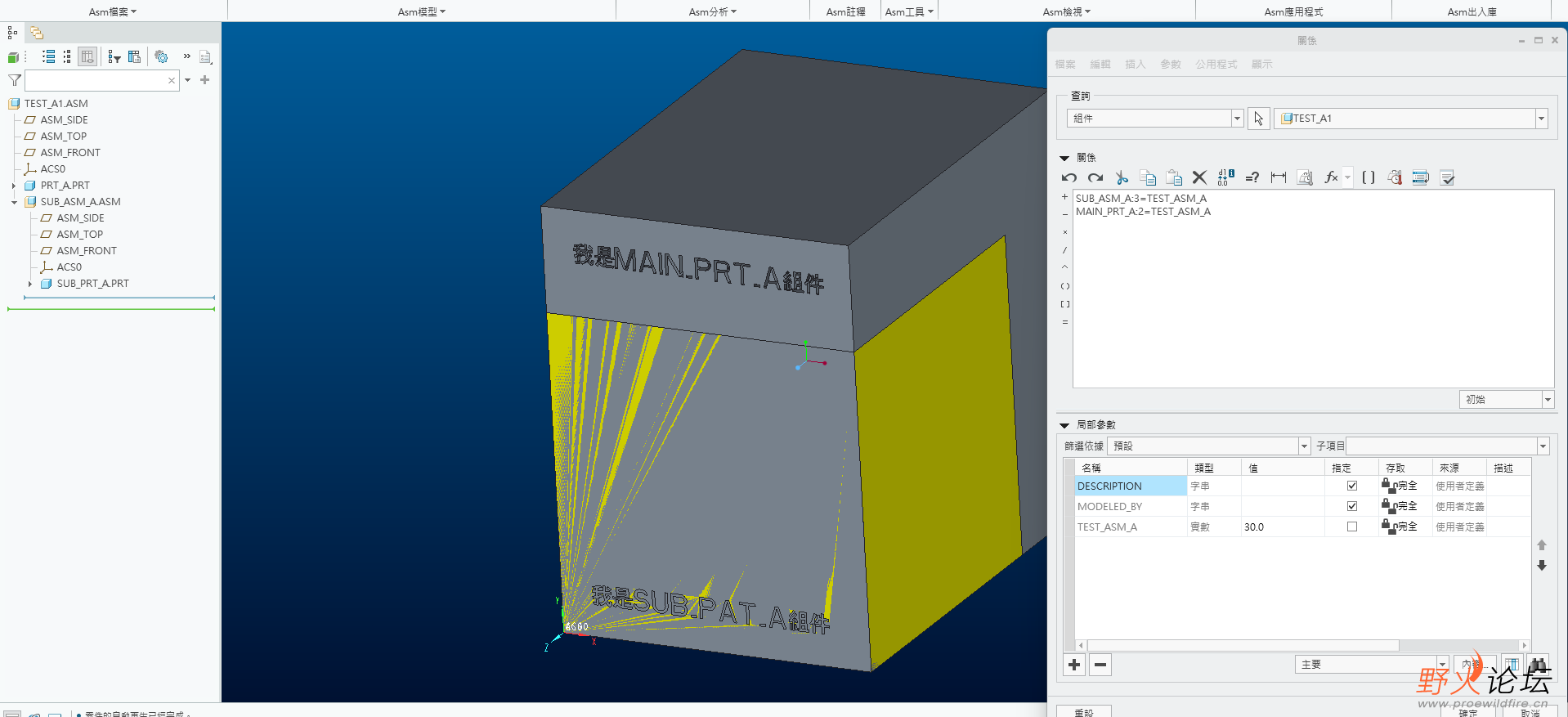The width and height of the screenshot is (1568, 717).
Task: Insert parentheses operator into relations
Action: [1064, 286]
